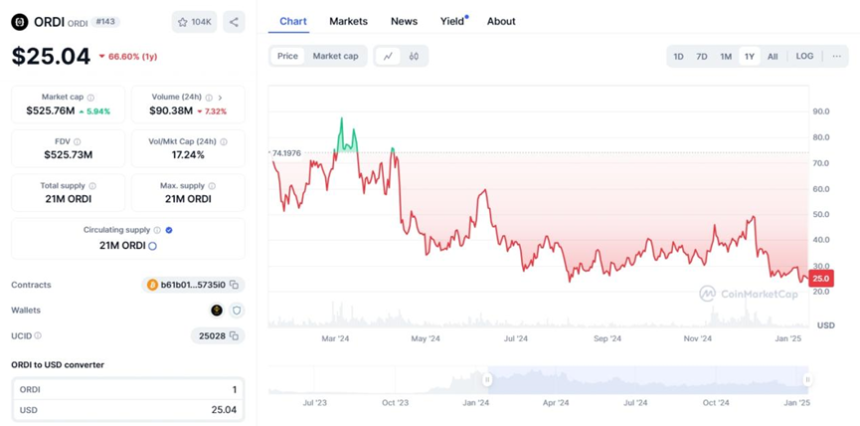860x426 pixels.
Task: Click the ORDI amount input field
Action: pyautogui.click(x=128, y=389)
